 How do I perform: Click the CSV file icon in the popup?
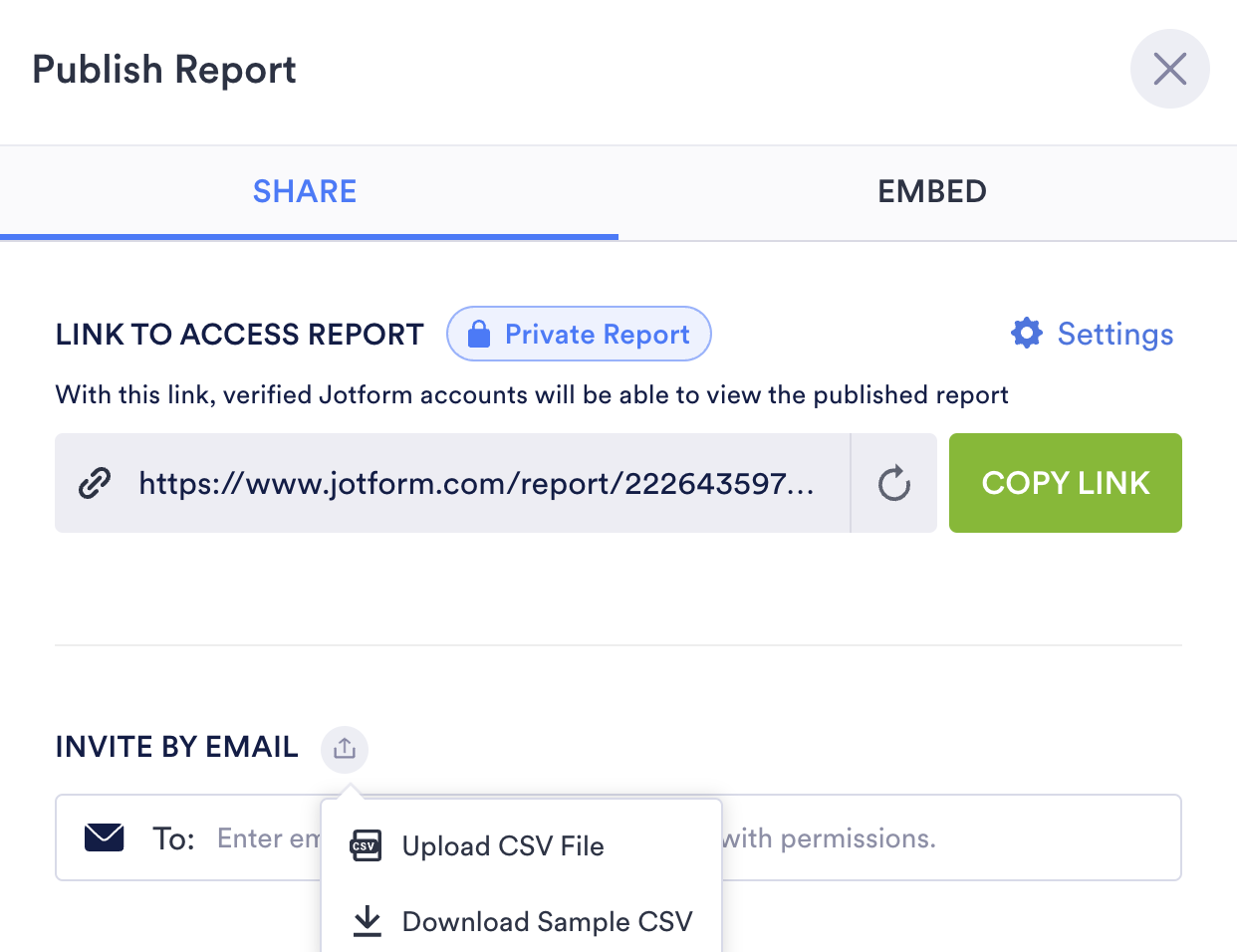(x=366, y=846)
